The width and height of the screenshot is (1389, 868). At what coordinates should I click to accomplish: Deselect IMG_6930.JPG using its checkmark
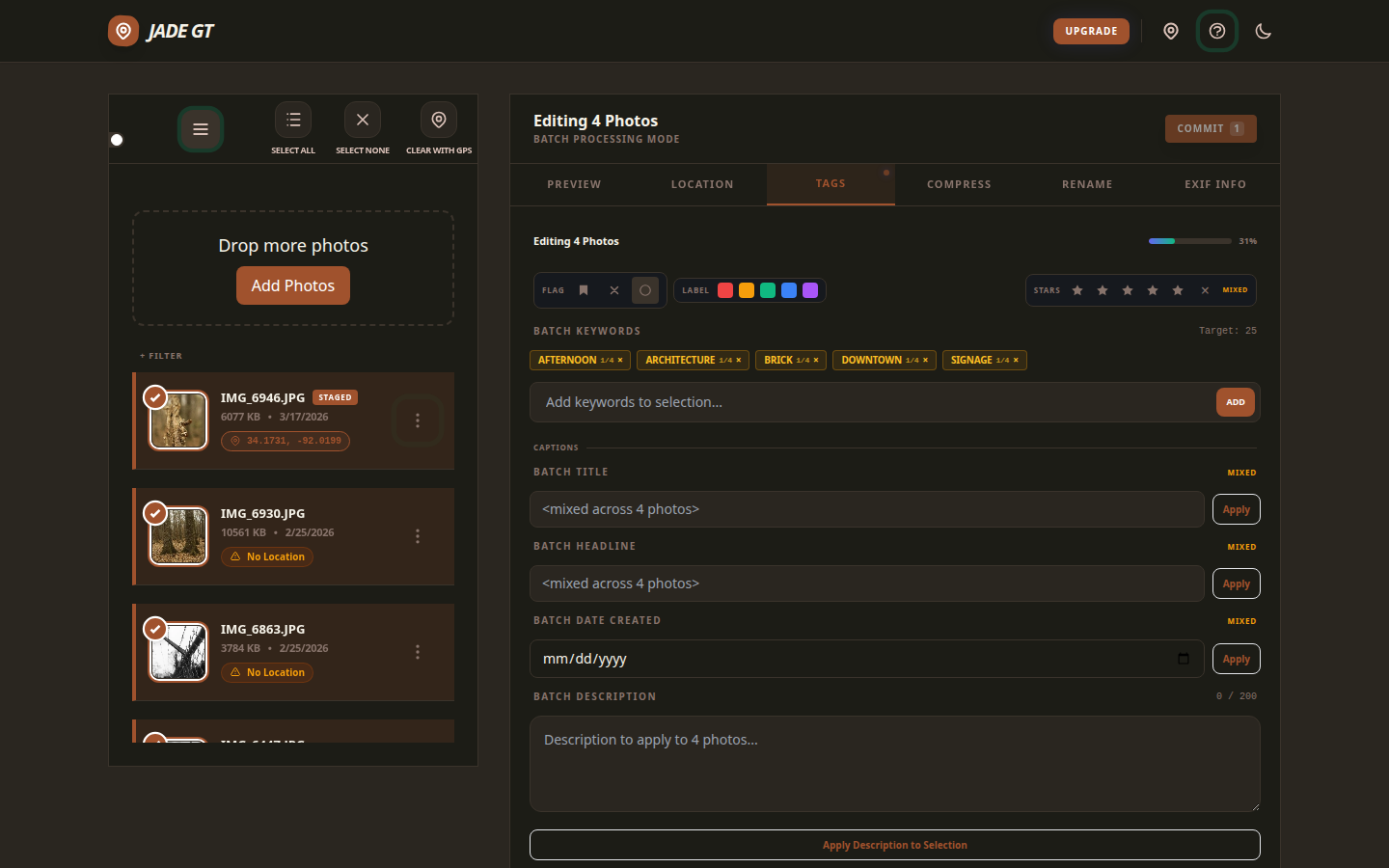click(x=155, y=513)
